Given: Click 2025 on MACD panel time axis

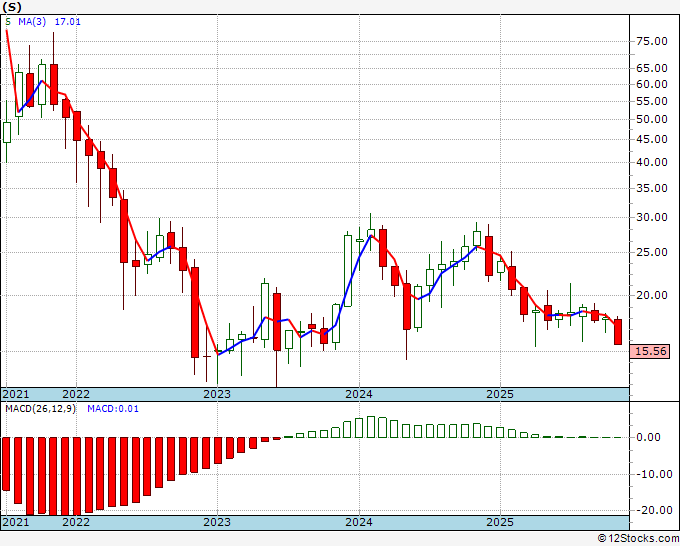Looking at the screenshot, I should 500,522.
